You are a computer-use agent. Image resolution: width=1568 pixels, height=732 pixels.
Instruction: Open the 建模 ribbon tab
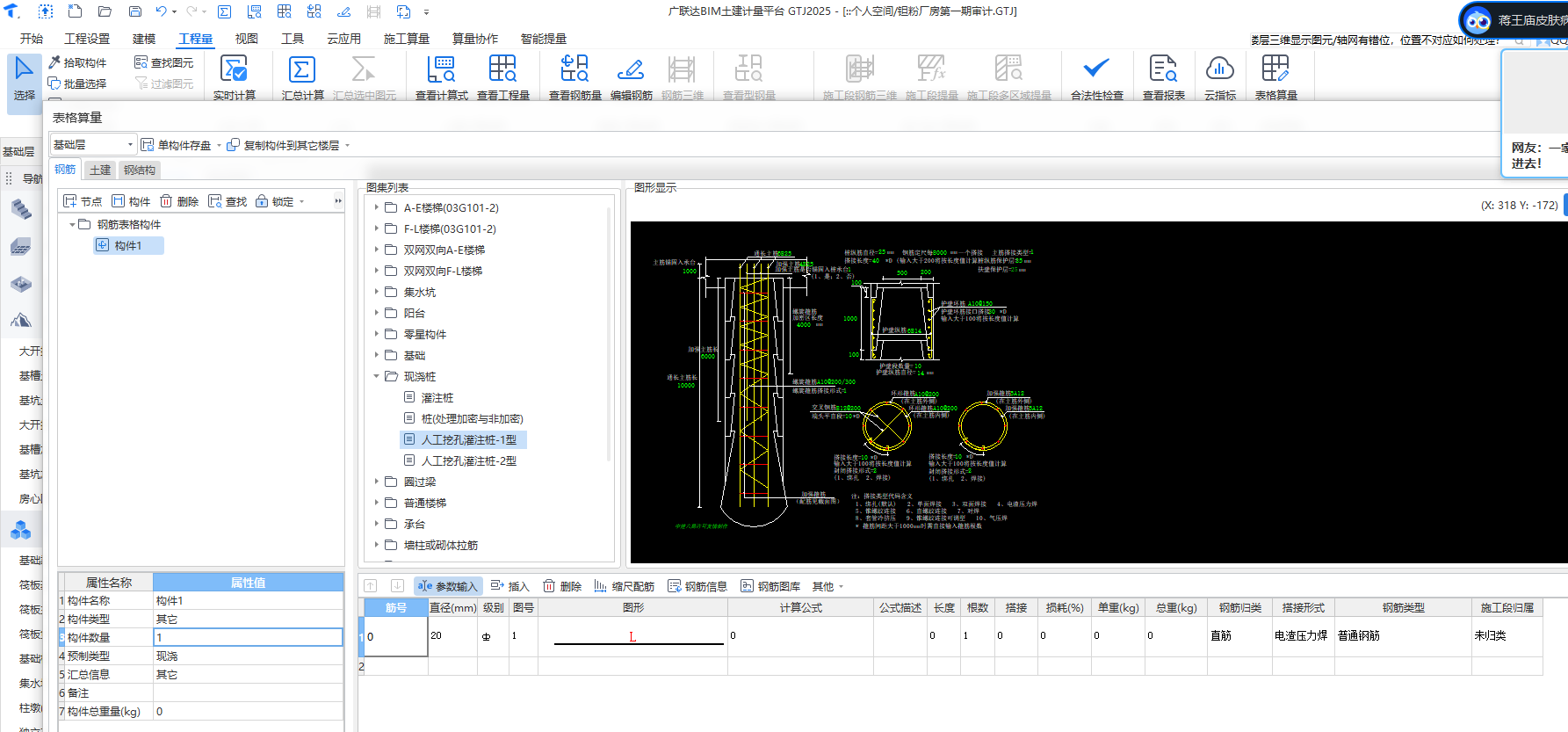tap(144, 39)
